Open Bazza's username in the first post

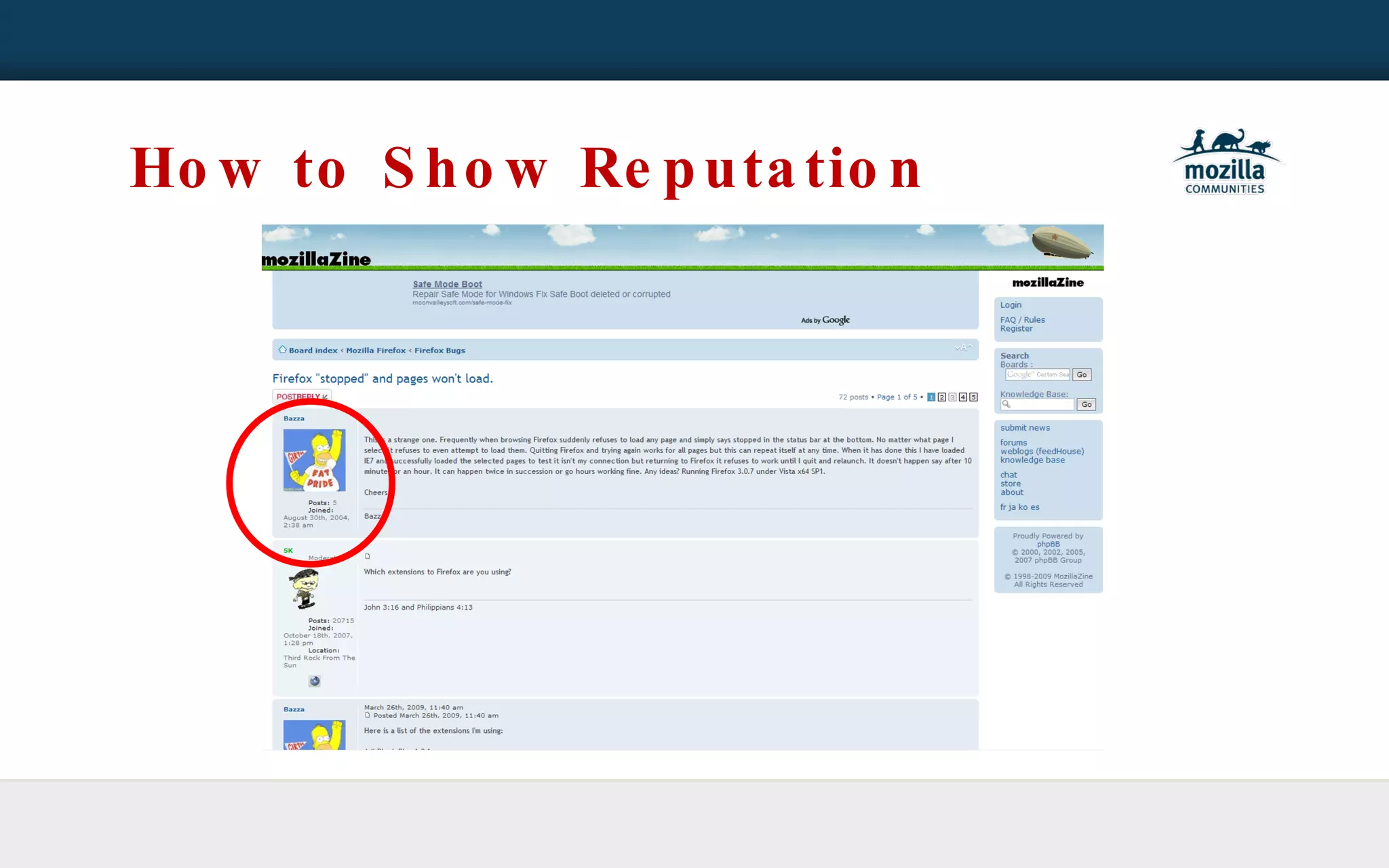pos(294,418)
